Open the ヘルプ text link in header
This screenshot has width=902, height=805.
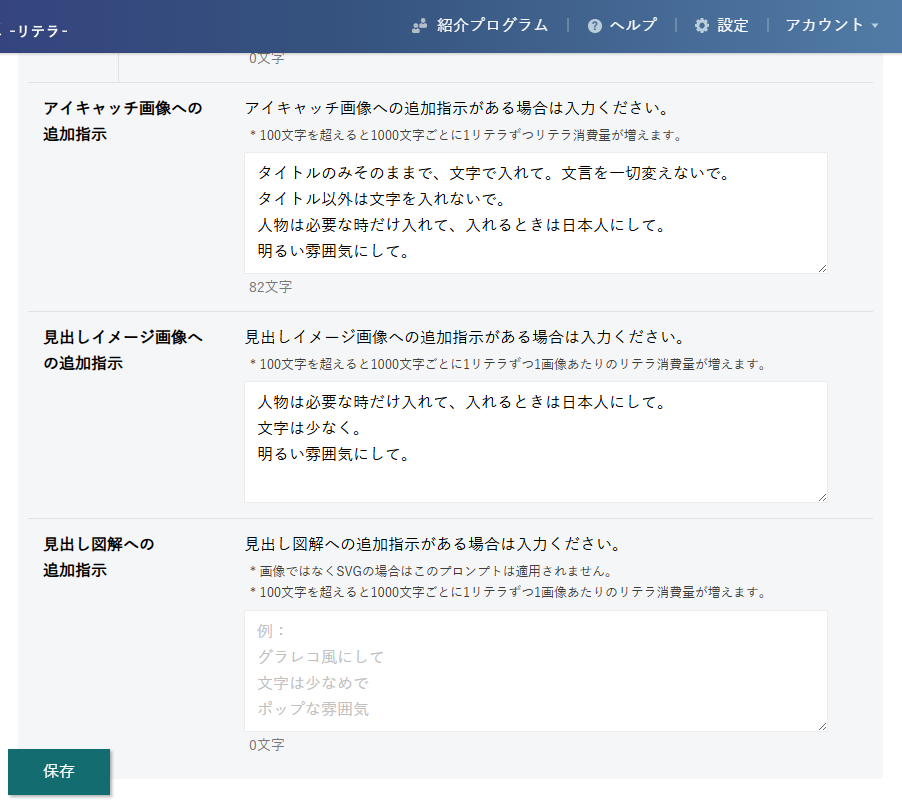click(633, 26)
